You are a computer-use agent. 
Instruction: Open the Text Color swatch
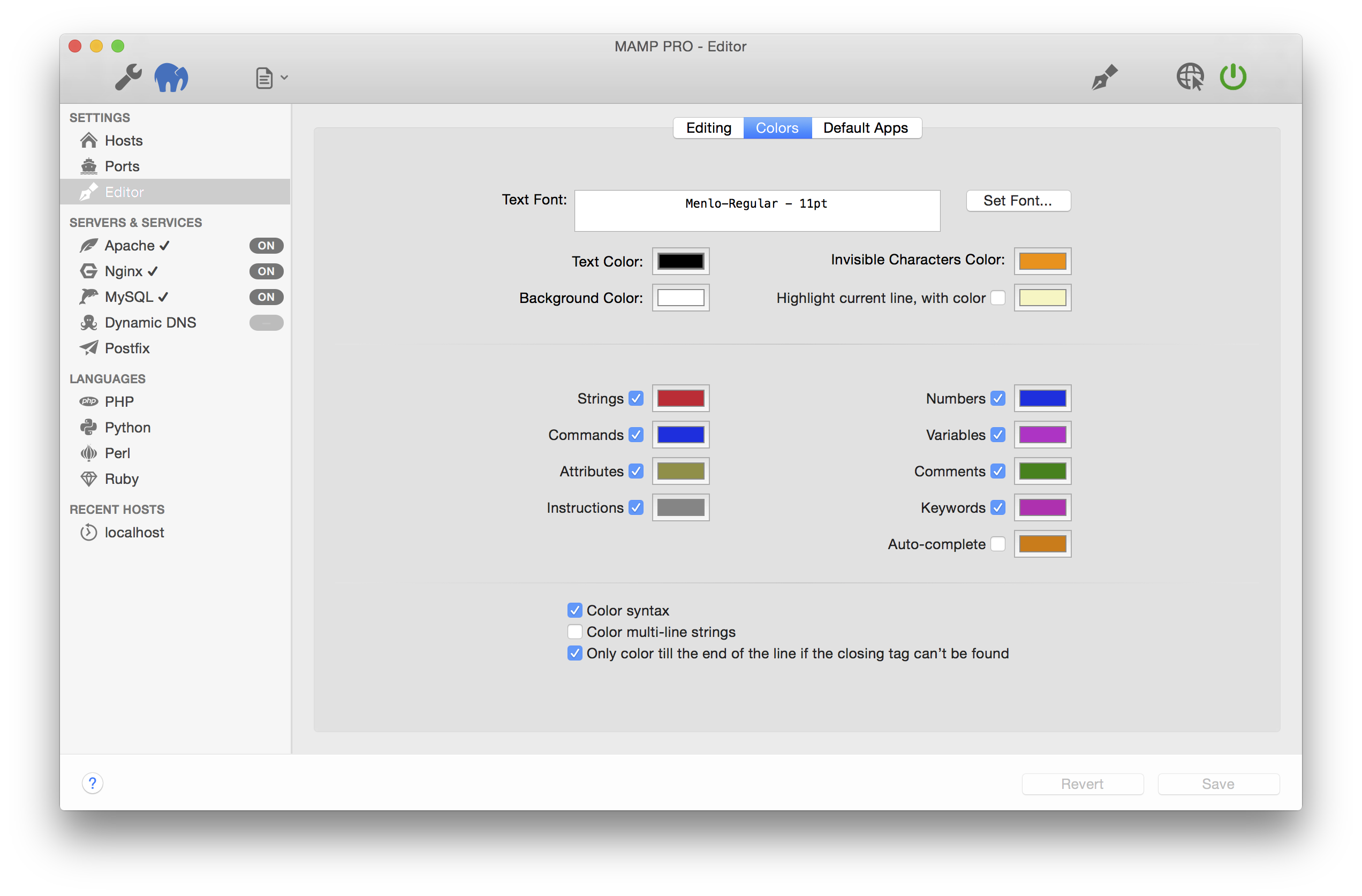[680, 262]
